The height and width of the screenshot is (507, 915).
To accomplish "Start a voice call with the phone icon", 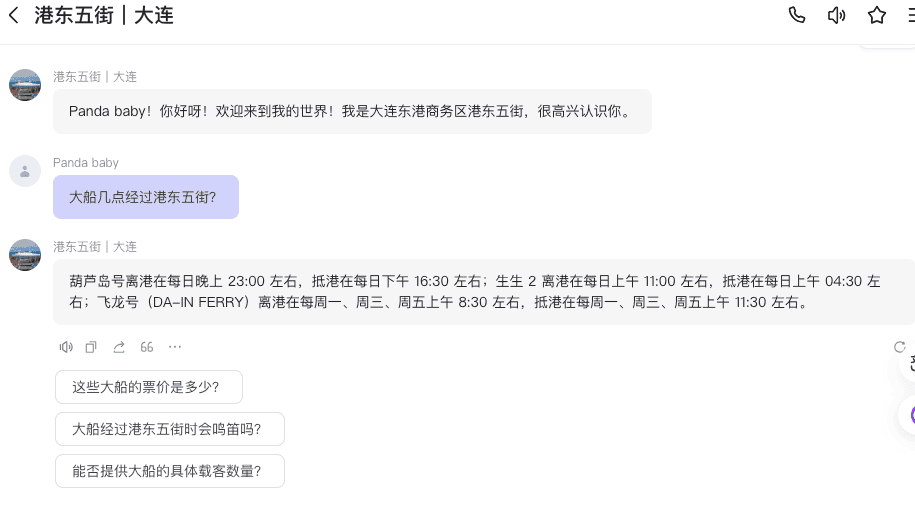I will [797, 15].
